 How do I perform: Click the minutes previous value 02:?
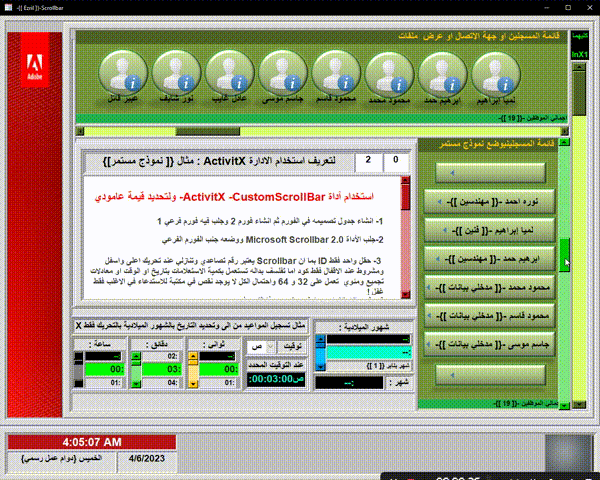(x=161, y=356)
